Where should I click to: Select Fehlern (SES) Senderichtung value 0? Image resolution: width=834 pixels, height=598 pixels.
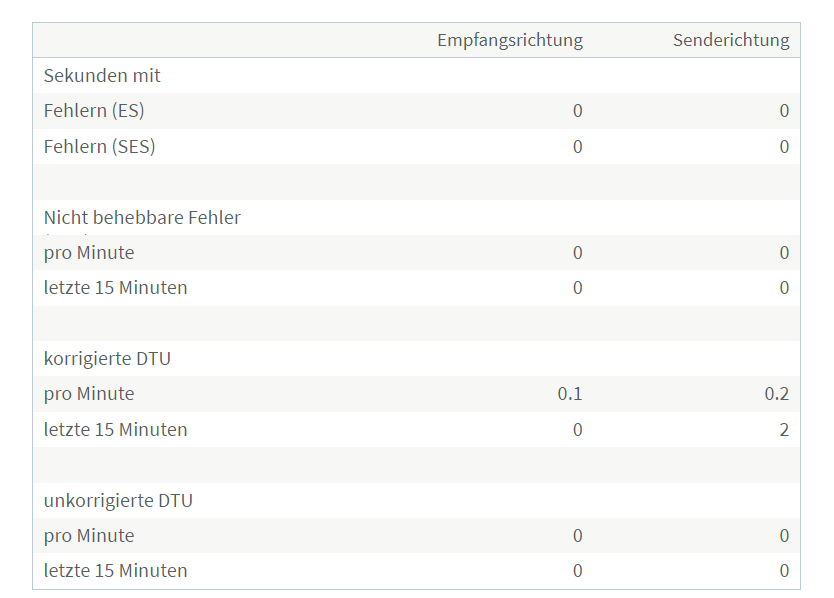[784, 146]
